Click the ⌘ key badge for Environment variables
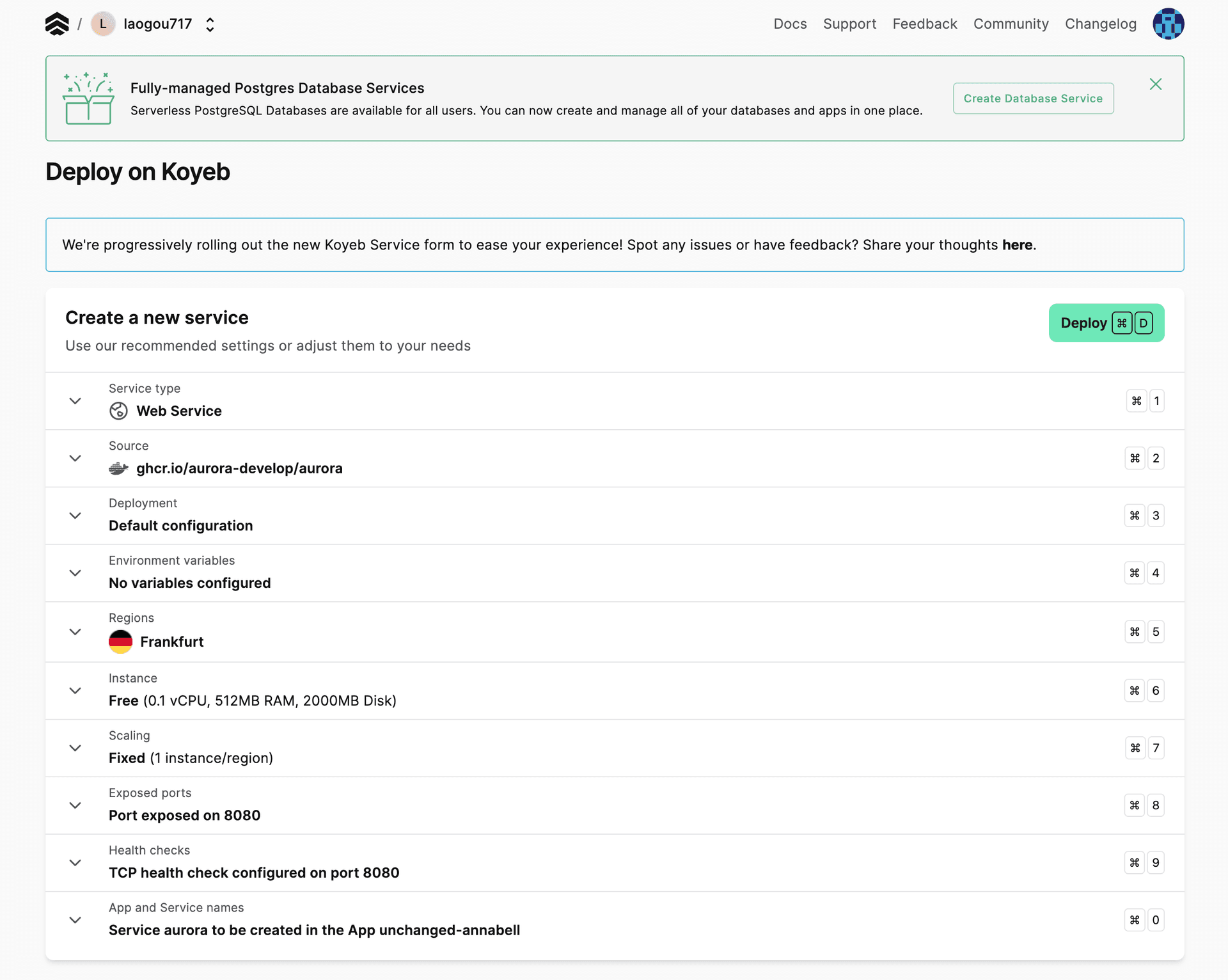 click(x=1135, y=573)
